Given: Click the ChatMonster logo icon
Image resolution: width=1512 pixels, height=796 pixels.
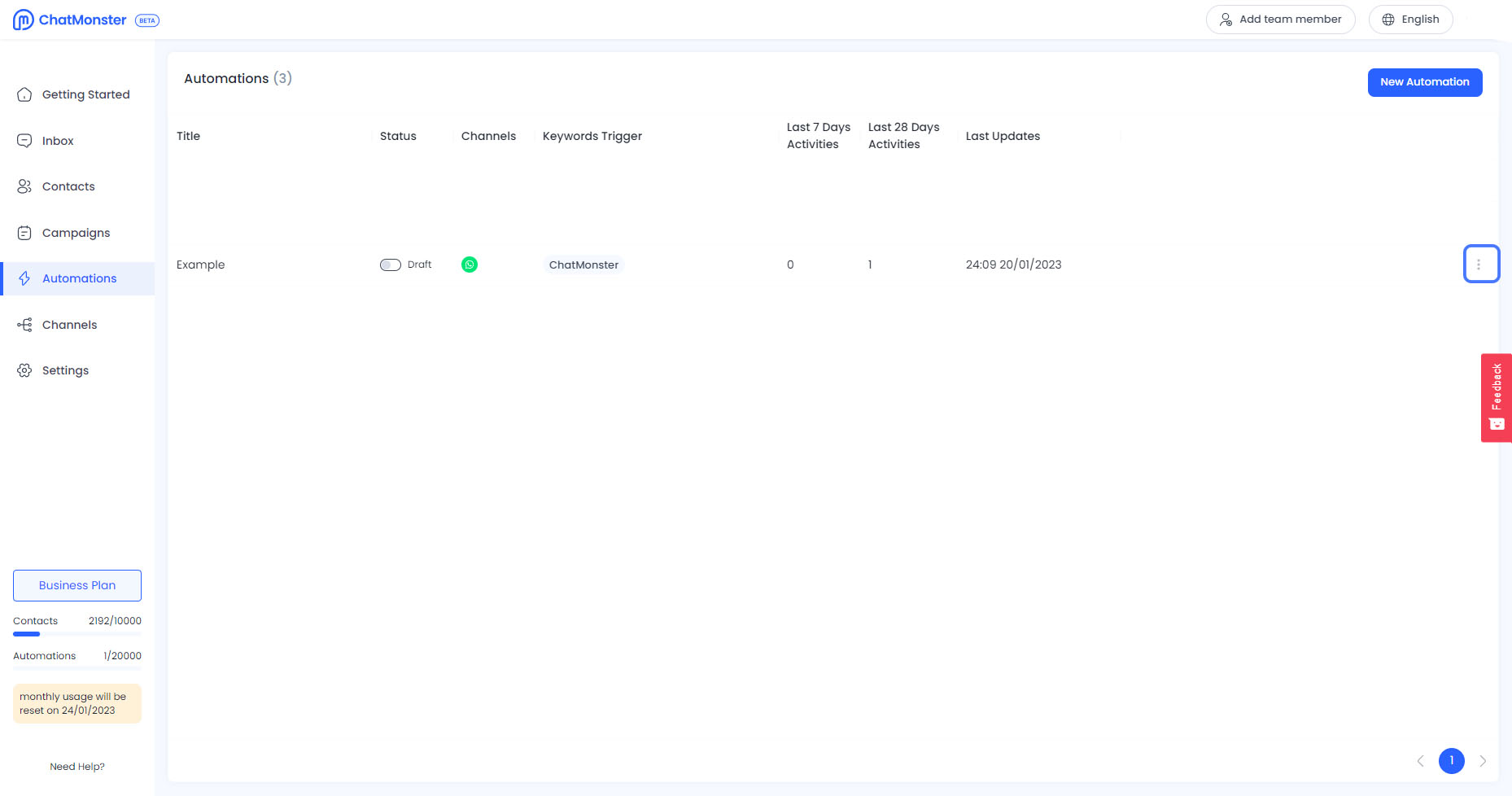Looking at the screenshot, I should pyautogui.click(x=24, y=20).
